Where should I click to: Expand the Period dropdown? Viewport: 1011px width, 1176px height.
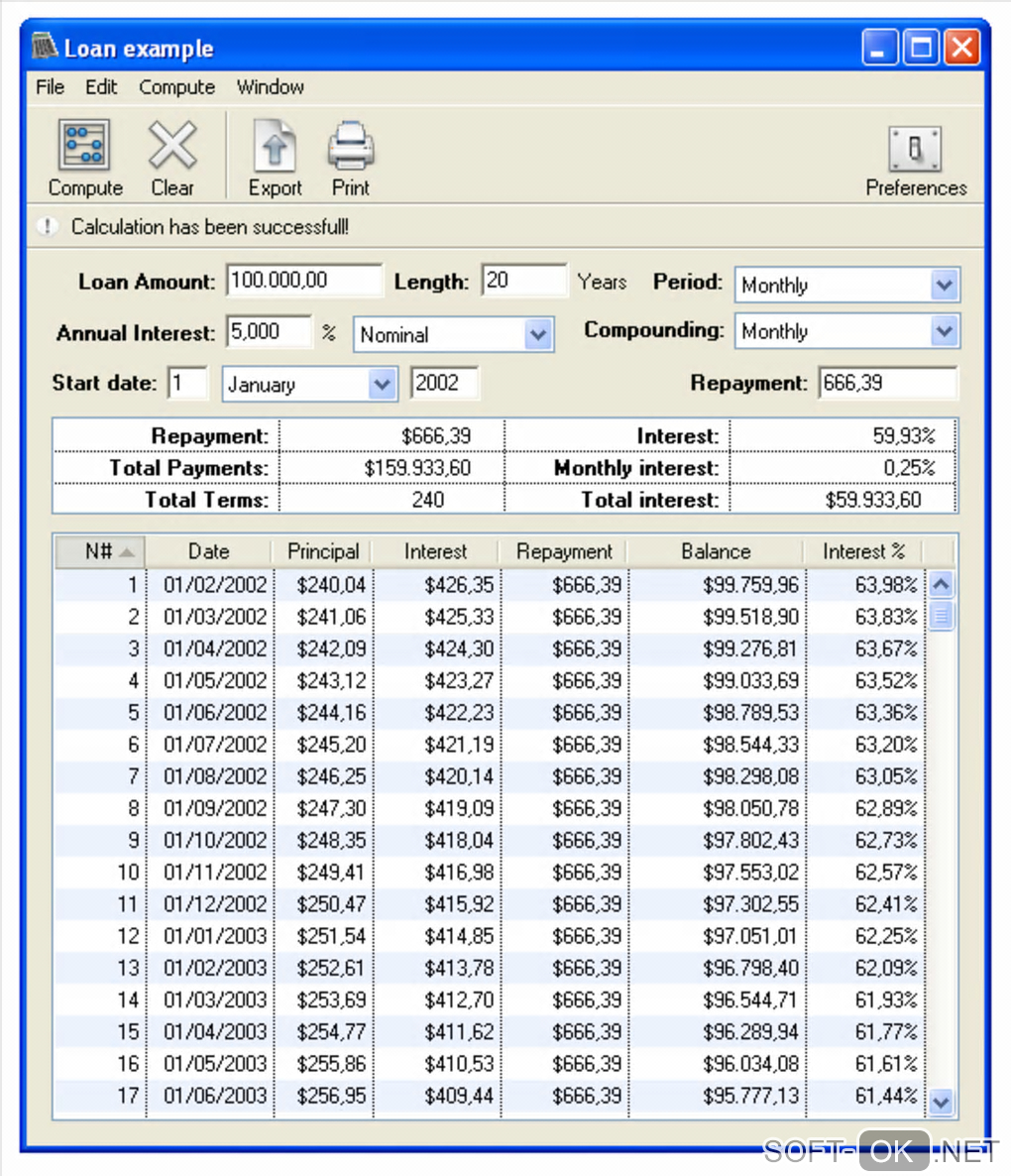coord(945,285)
